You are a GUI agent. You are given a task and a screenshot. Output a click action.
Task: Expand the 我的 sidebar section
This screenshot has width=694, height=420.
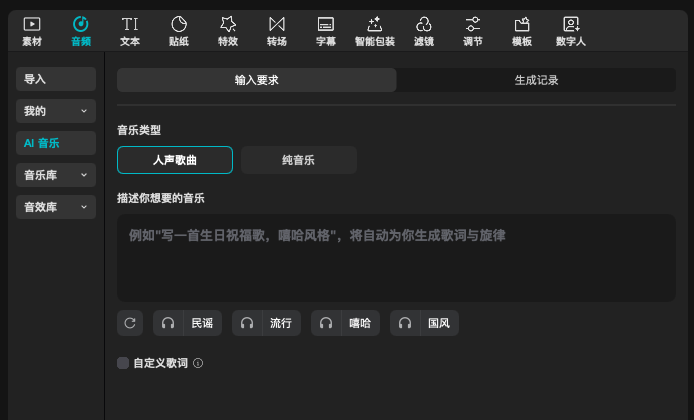(56, 111)
